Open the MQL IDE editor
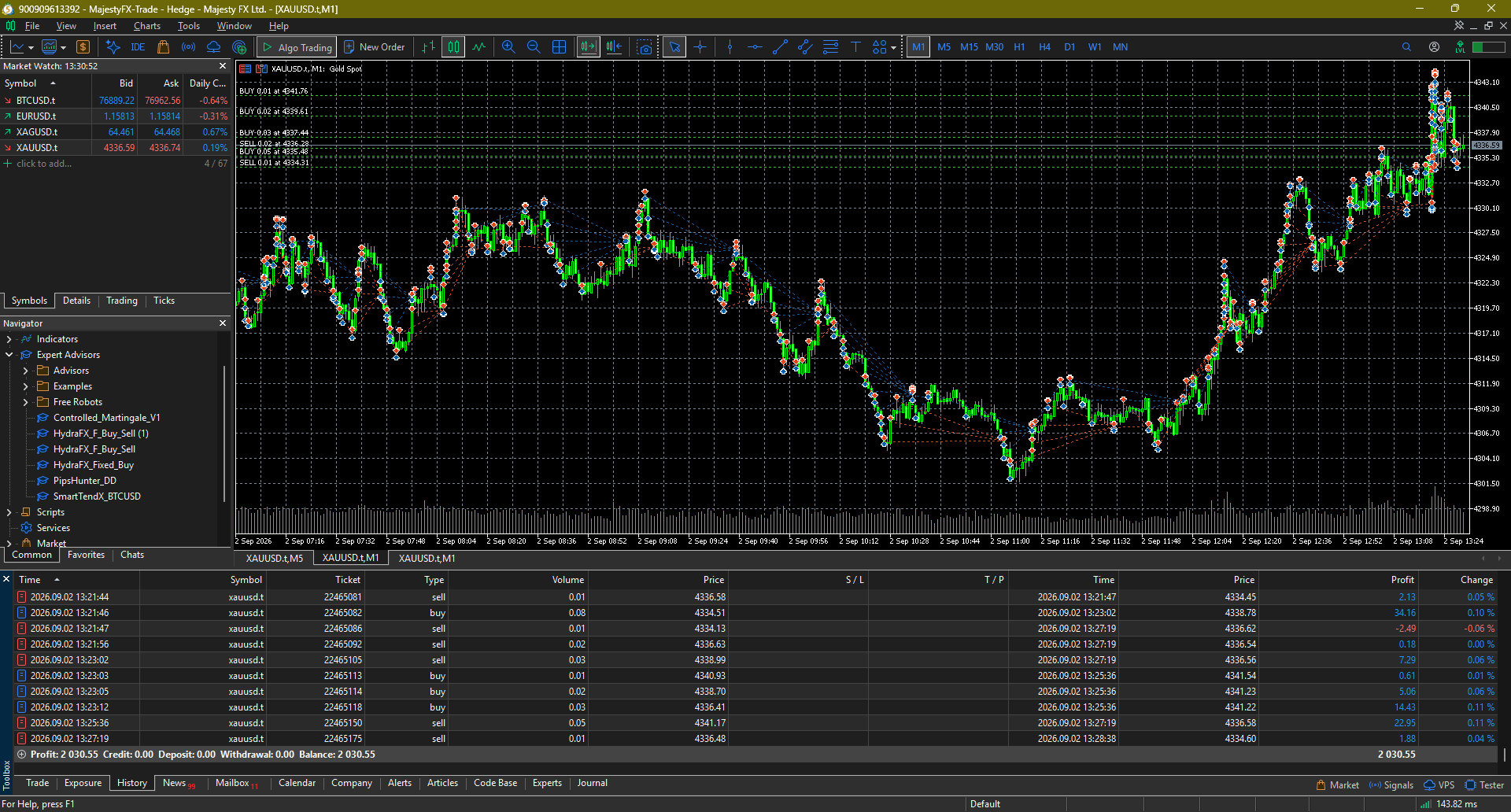The image size is (1511, 812). click(138, 47)
